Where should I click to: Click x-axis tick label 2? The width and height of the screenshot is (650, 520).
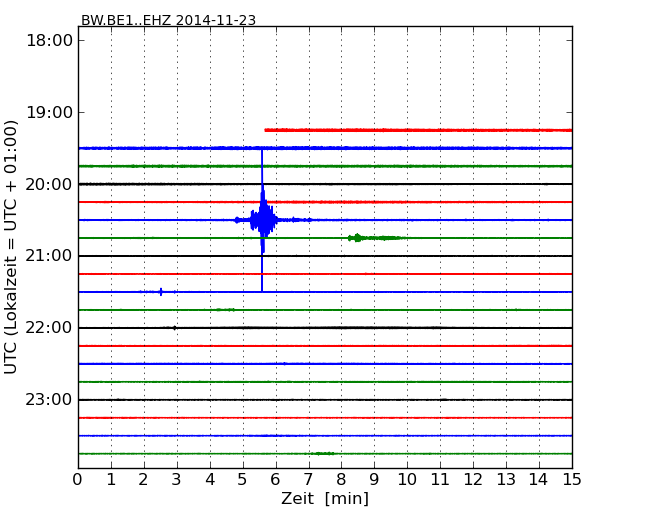(x=144, y=480)
